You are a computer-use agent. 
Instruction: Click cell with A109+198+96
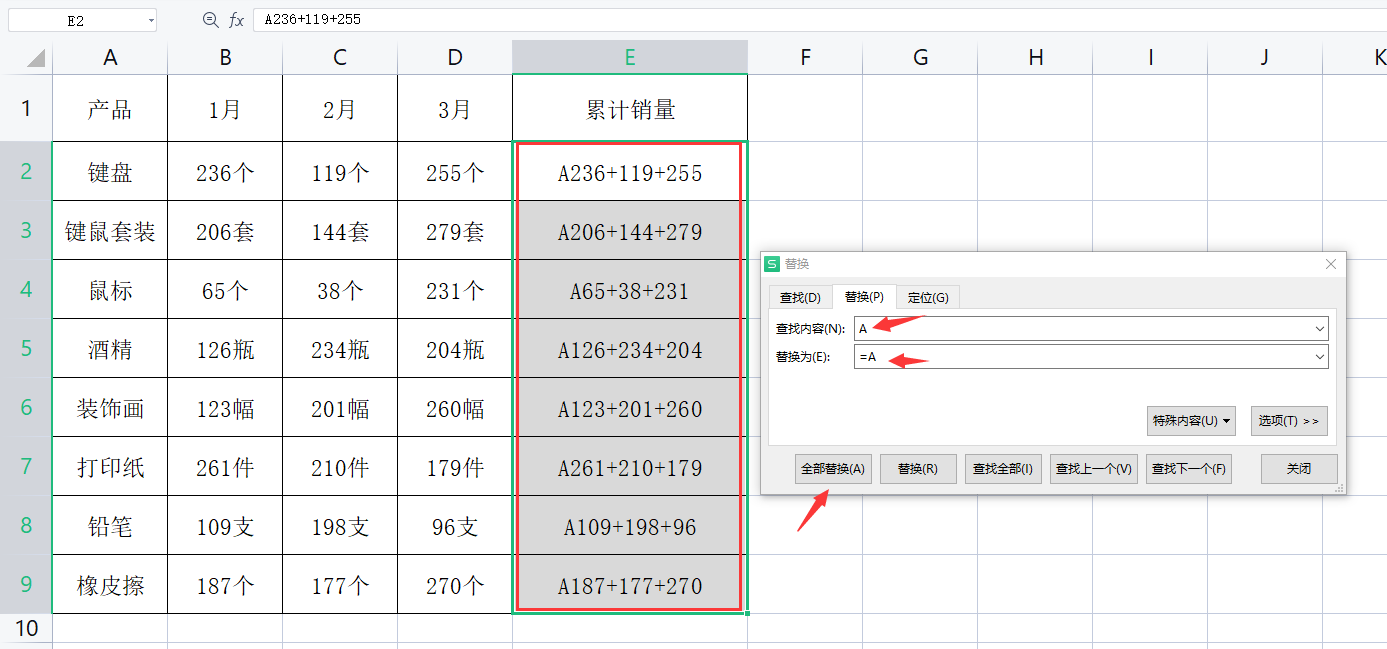(x=630, y=527)
